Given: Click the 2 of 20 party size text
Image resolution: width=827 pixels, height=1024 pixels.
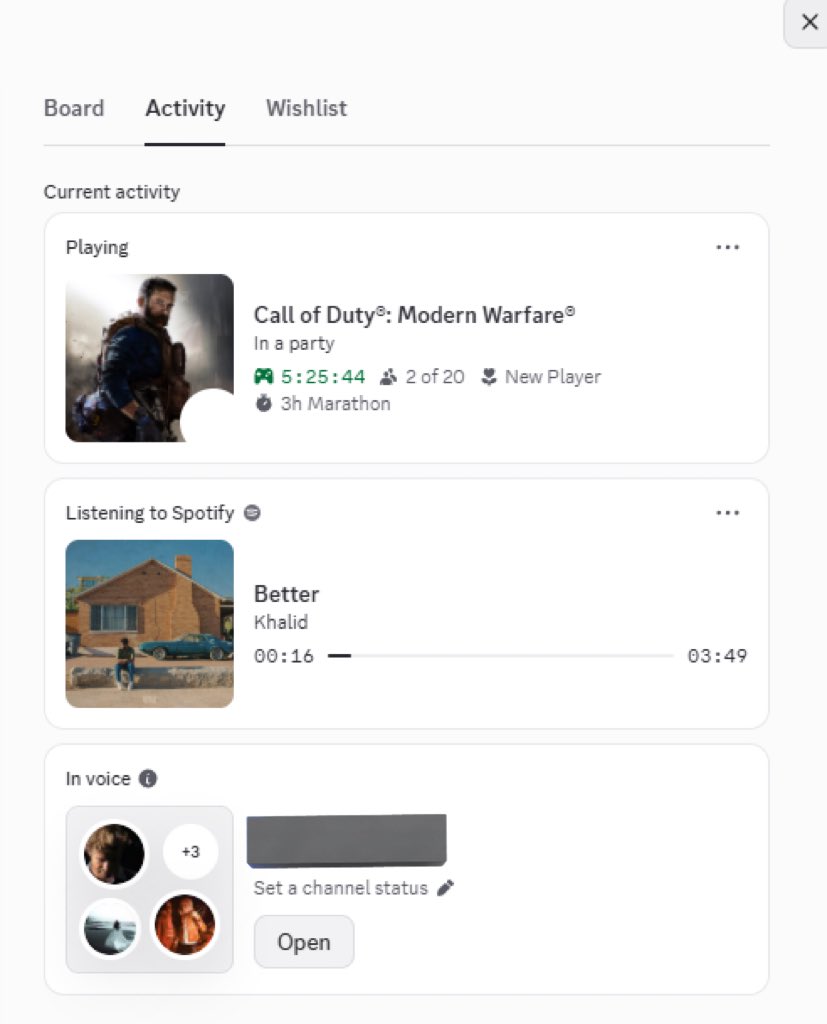Looking at the screenshot, I should (435, 377).
